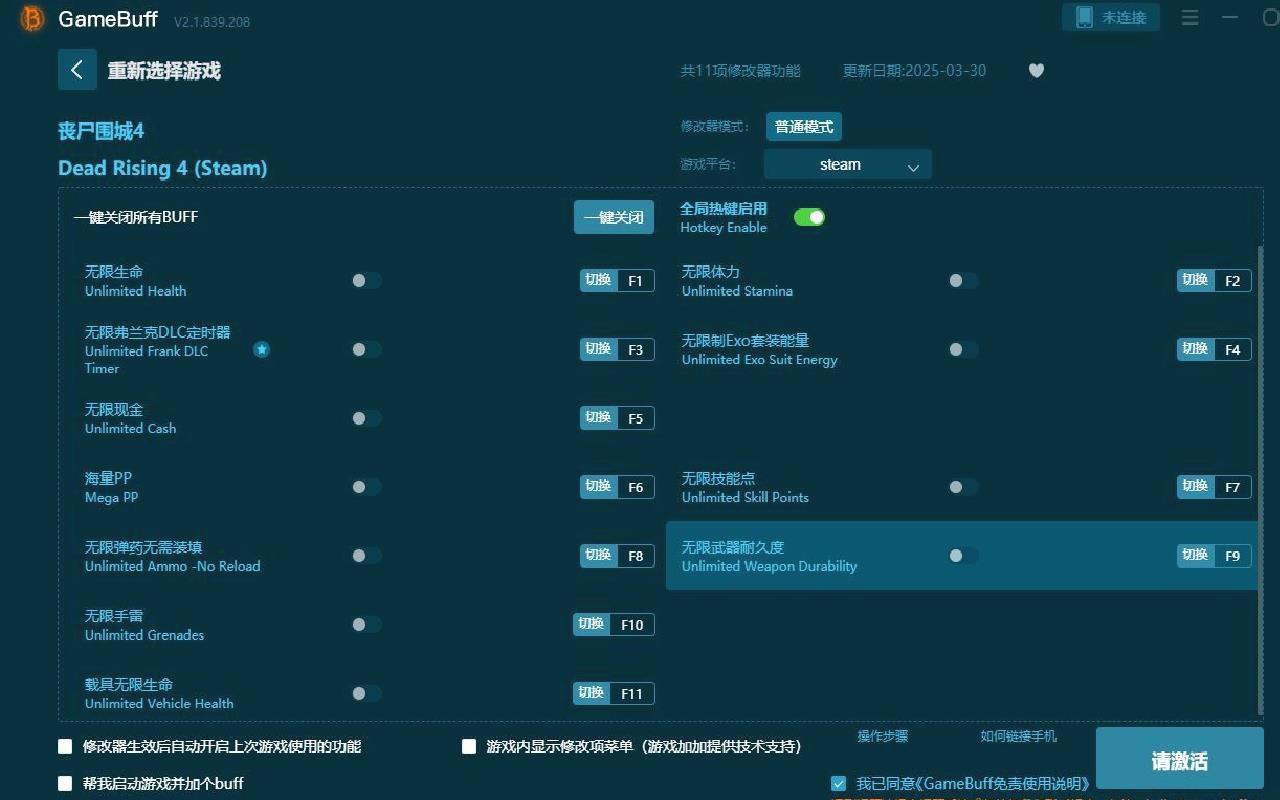Click the version V2.1.839.208 label

pos(212,21)
